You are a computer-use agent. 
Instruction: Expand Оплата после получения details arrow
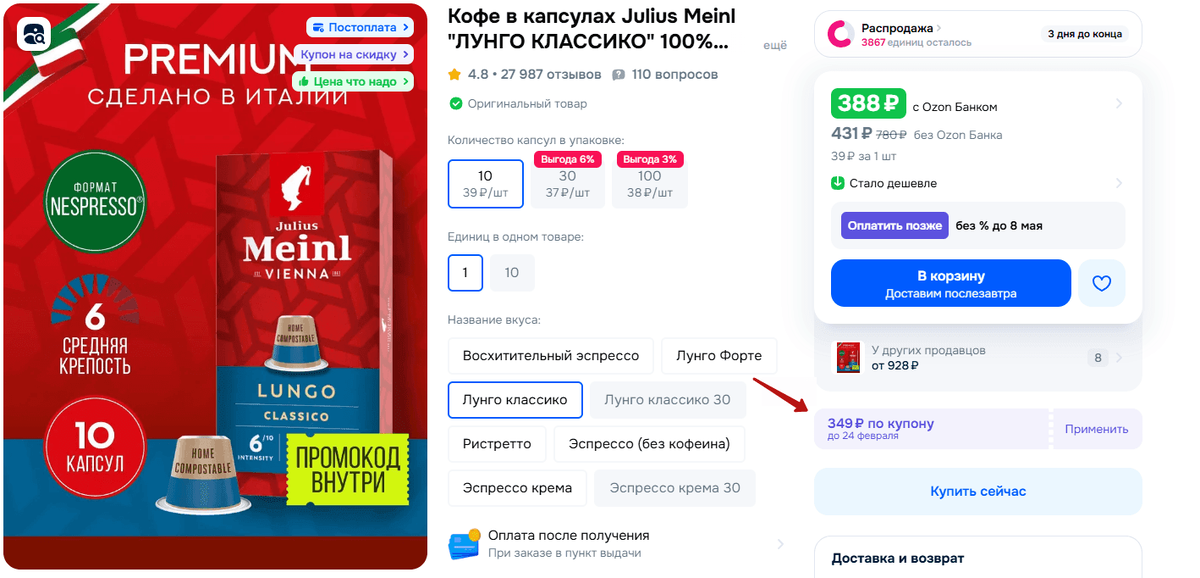click(x=780, y=544)
